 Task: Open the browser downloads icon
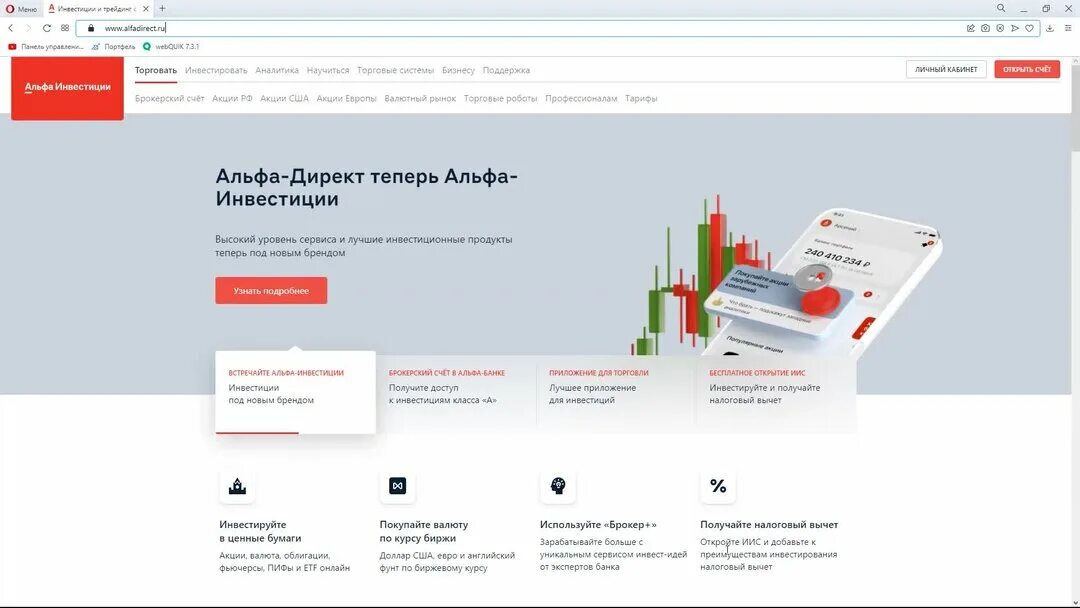(1050, 28)
